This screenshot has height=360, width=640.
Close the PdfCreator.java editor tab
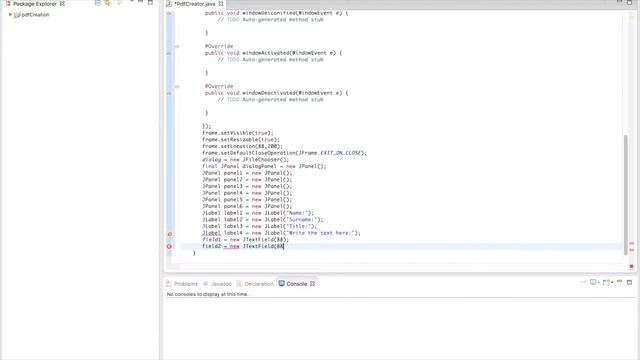[221, 4]
